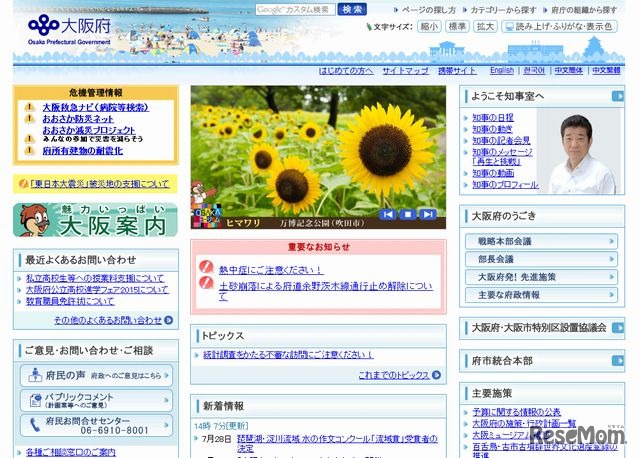Open これまでのトピックス link
The width and height of the screenshot is (640, 458).
tap(394, 375)
